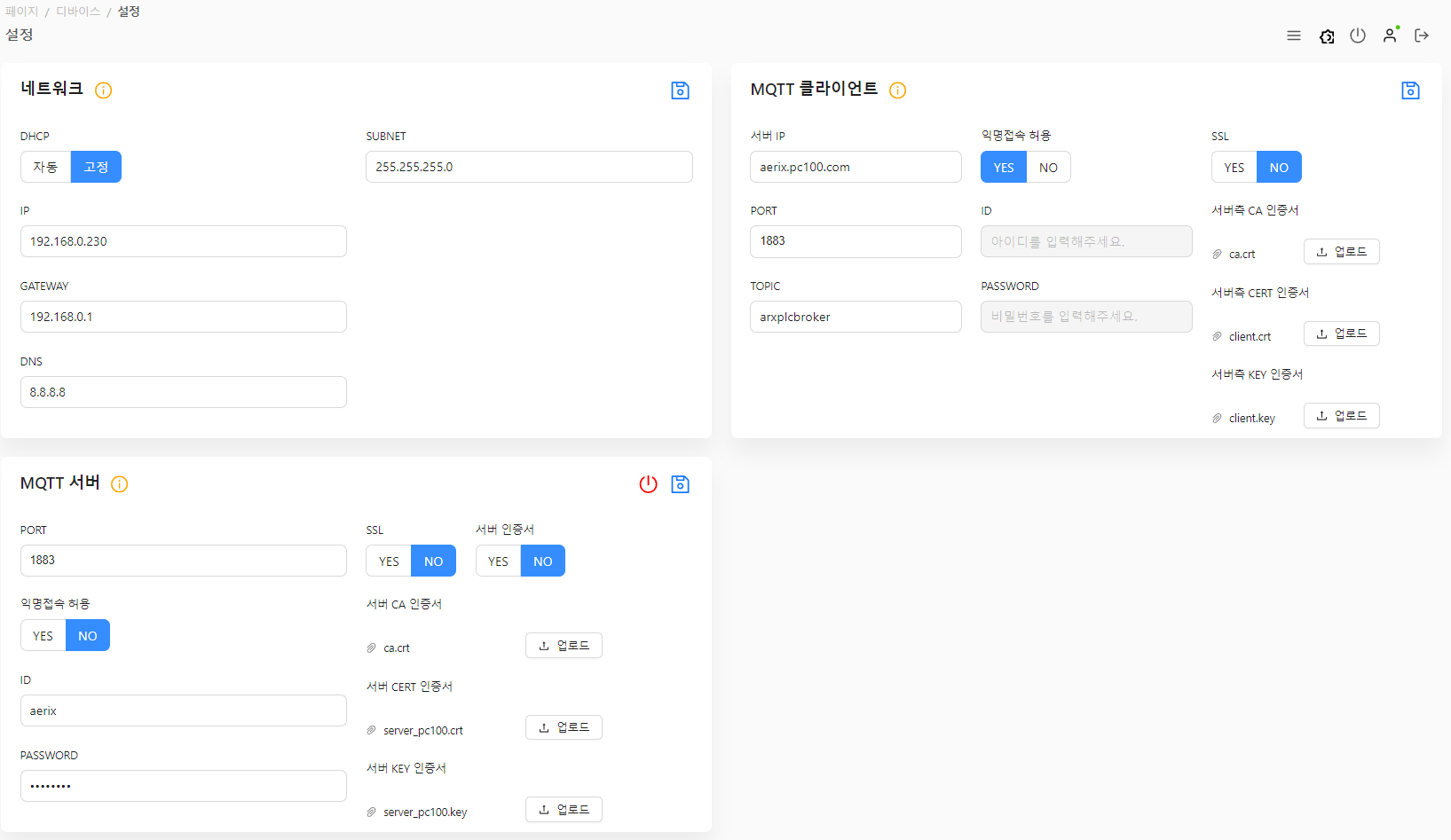
Task: Open the user profile icon
Action: point(1390,35)
